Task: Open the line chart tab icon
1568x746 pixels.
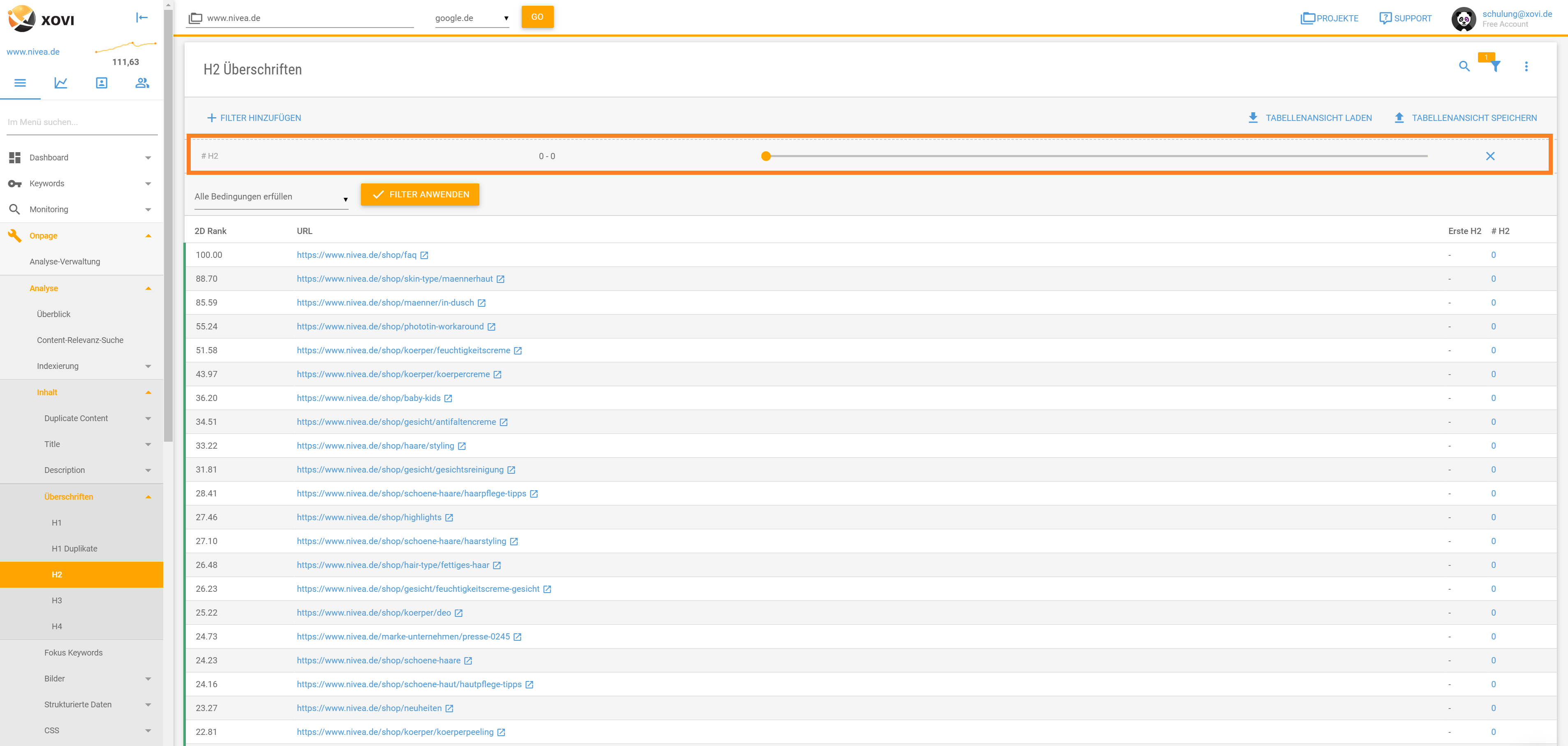Action: point(61,83)
